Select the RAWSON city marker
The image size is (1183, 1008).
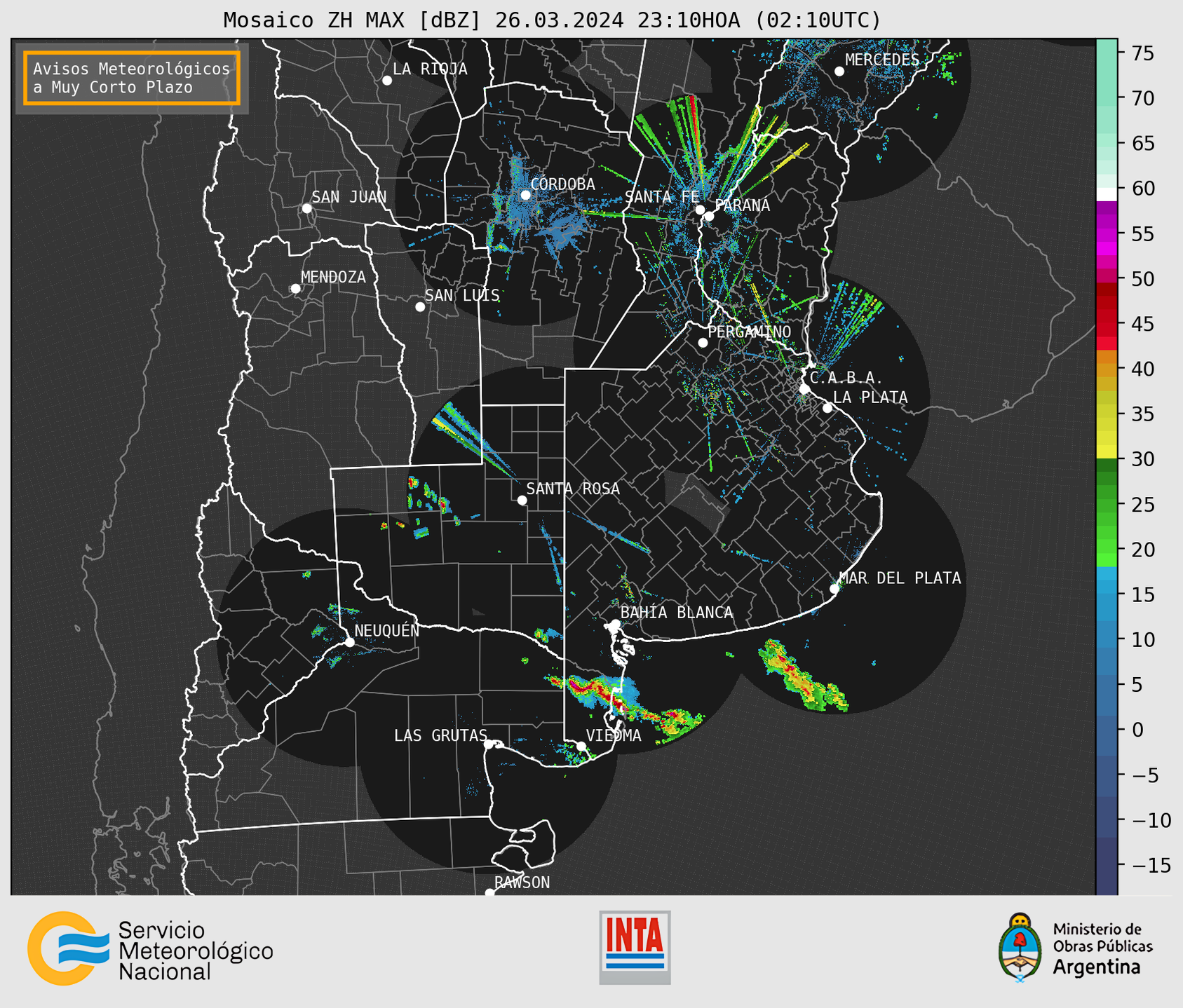point(489,893)
